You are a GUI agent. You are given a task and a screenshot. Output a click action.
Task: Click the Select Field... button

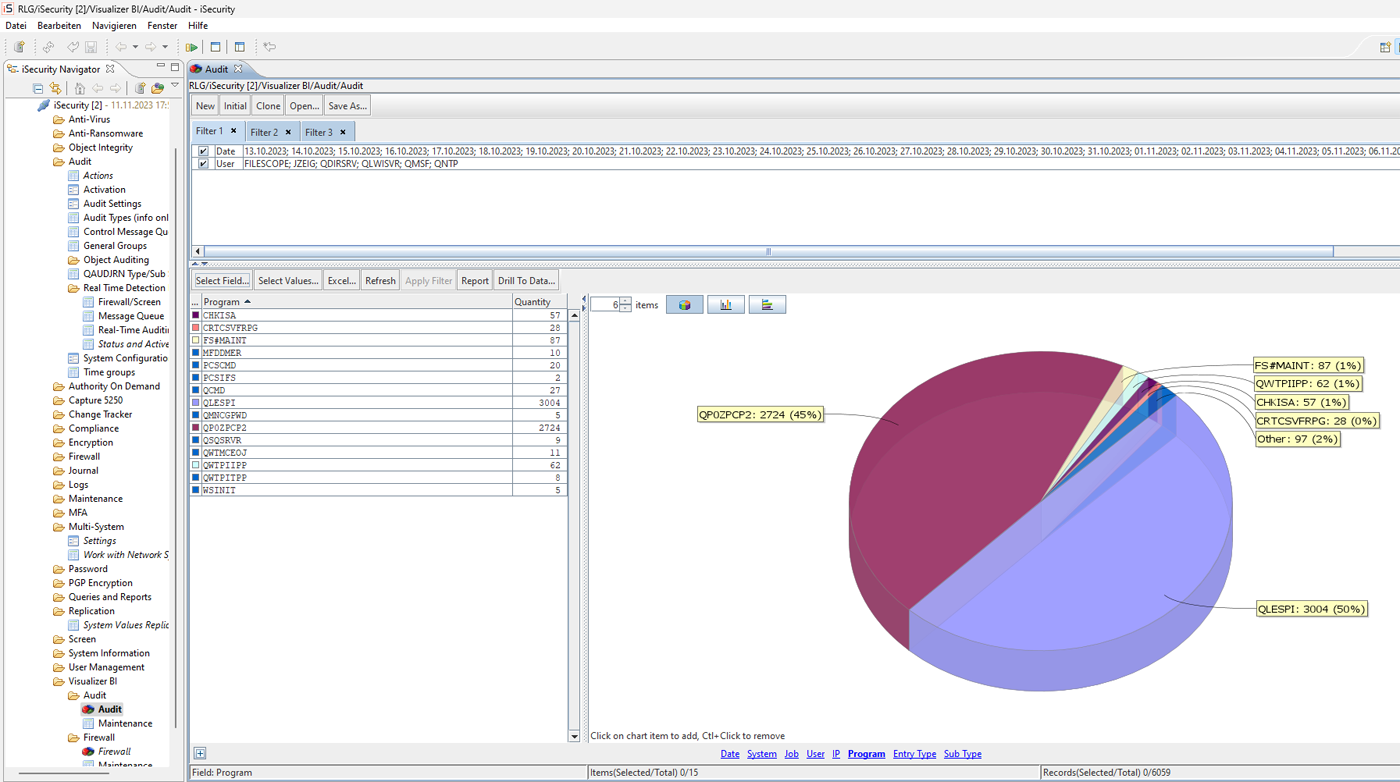(222, 281)
